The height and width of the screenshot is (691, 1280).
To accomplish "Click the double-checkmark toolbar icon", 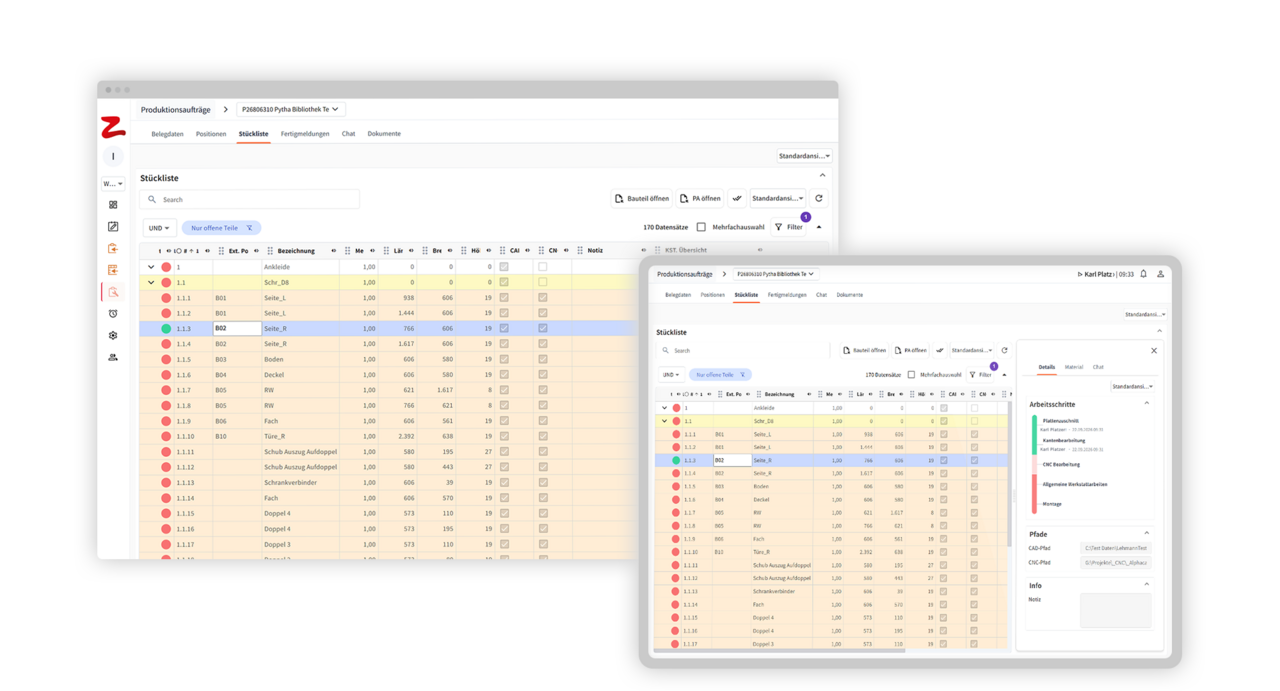I will [737, 199].
